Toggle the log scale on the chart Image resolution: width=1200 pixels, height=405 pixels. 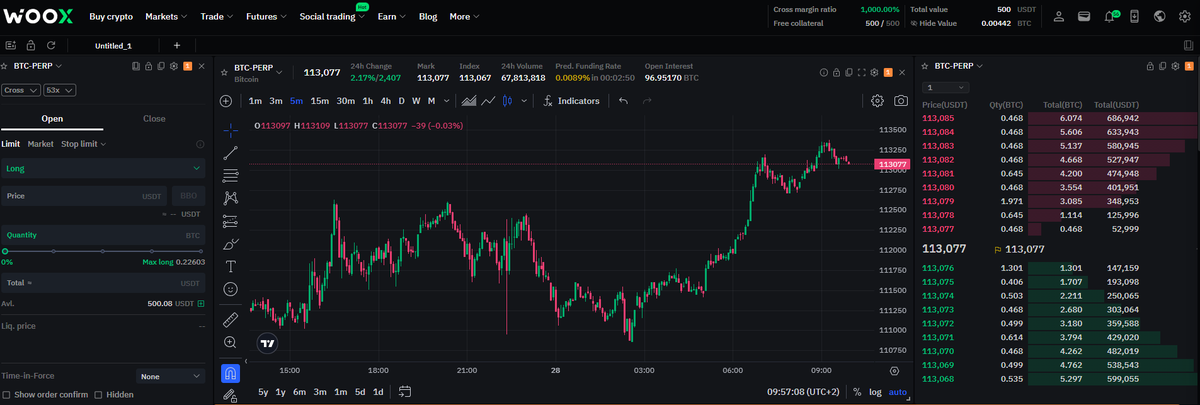click(x=875, y=392)
